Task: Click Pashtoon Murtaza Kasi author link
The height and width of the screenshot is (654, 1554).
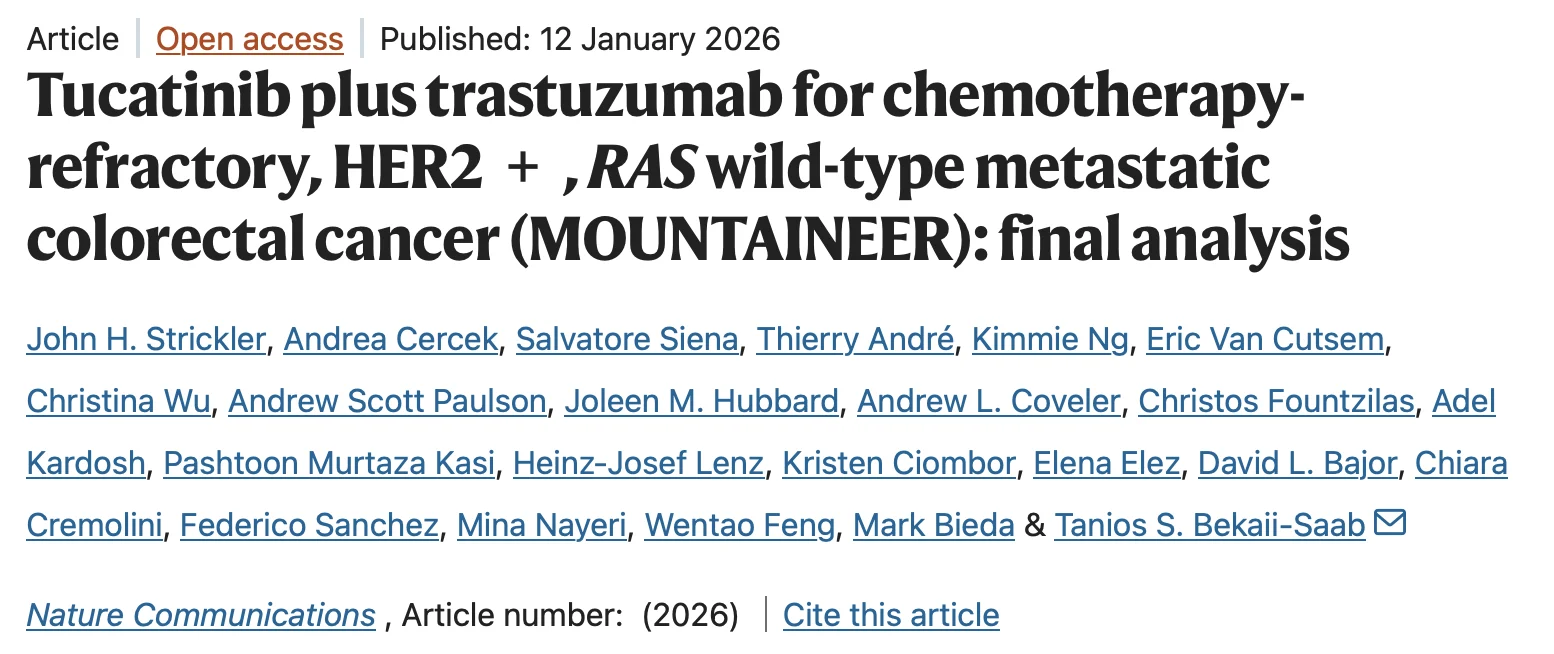Action: pos(329,464)
